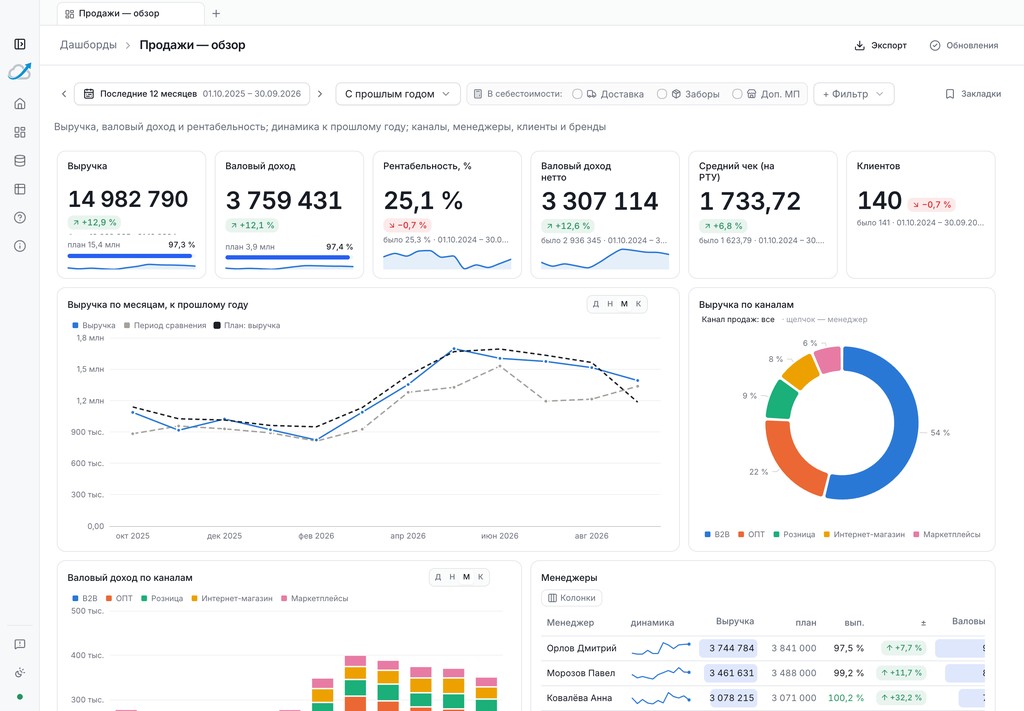1024x711 pixels.
Task: Open the dashboards grid icon in sidebar
Action: [20, 133]
